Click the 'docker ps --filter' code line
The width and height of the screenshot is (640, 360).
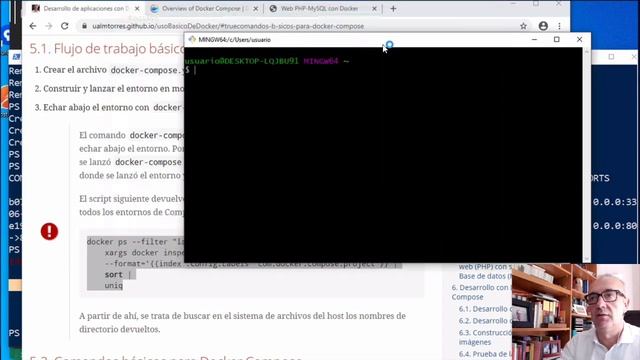point(136,242)
